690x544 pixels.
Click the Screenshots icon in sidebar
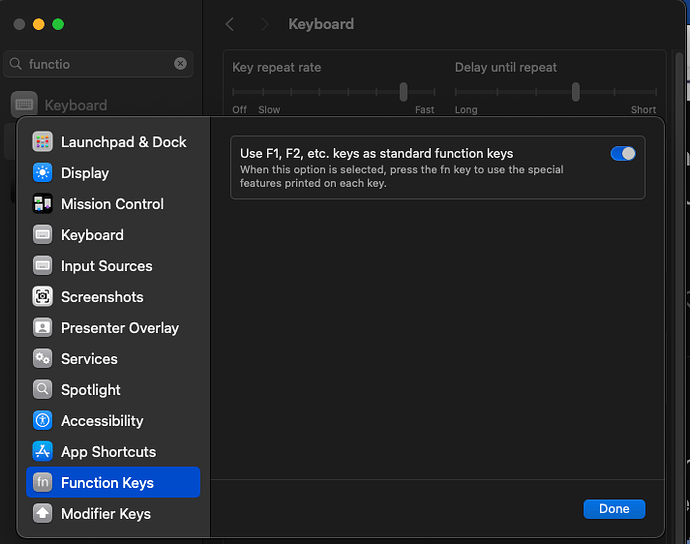click(42, 297)
